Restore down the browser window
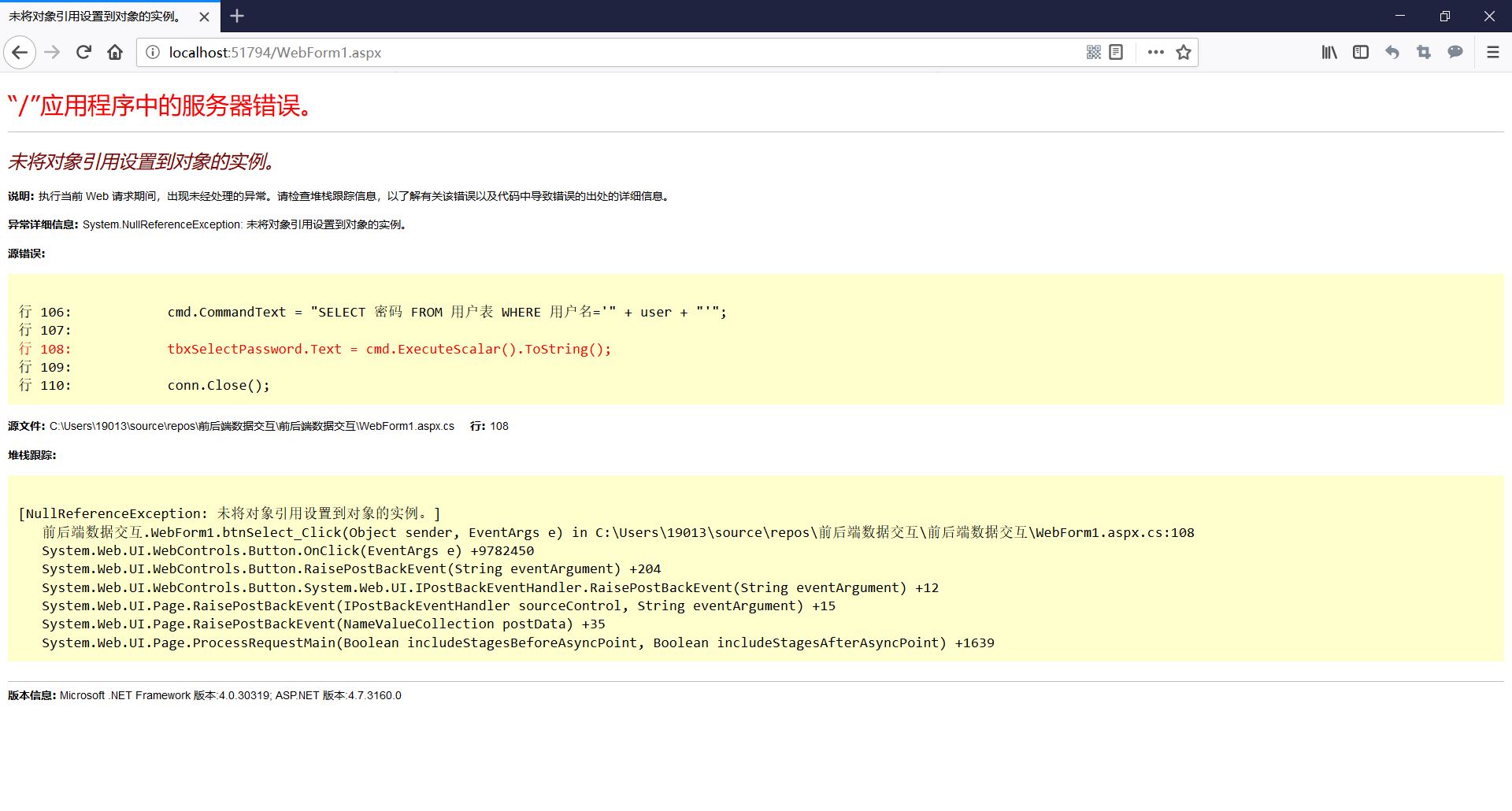 (x=1445, y=16)
